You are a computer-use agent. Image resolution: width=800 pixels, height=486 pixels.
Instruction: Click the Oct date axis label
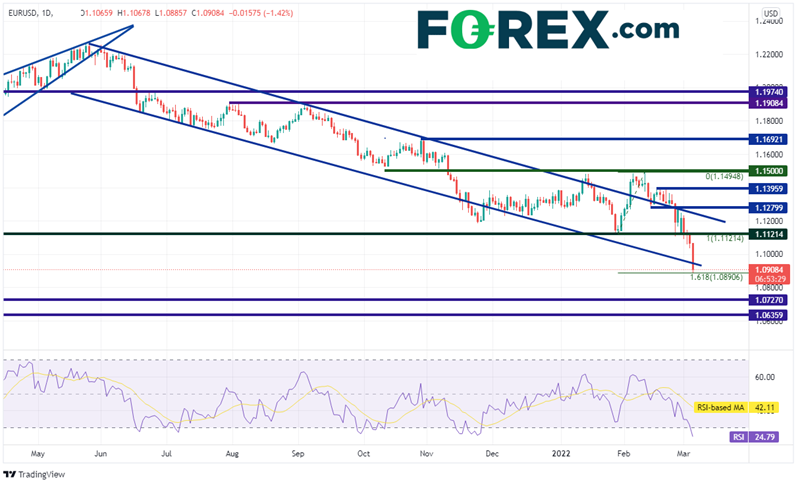tap(363, 453)
